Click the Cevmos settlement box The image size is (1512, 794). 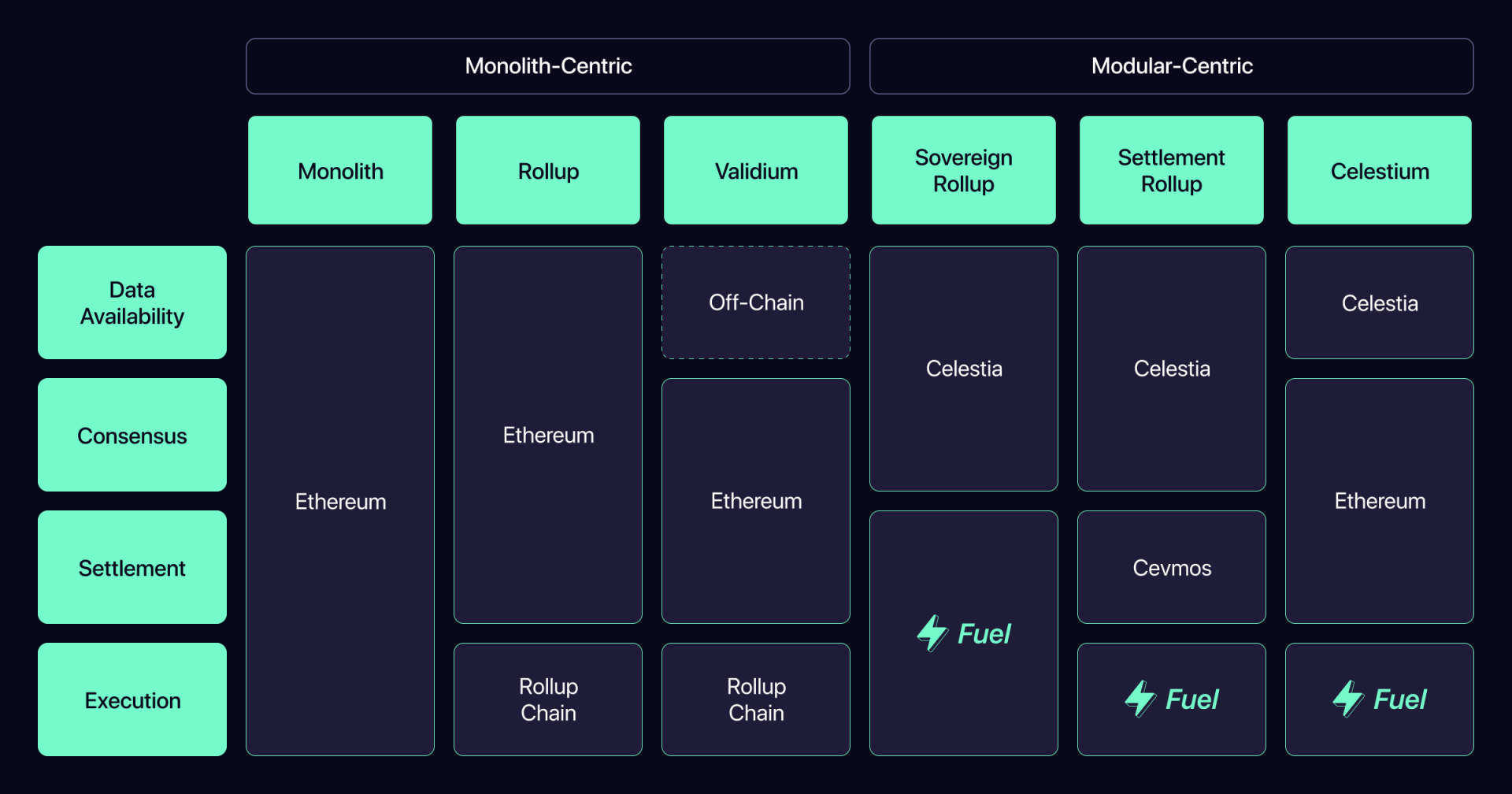point(1172,567)
